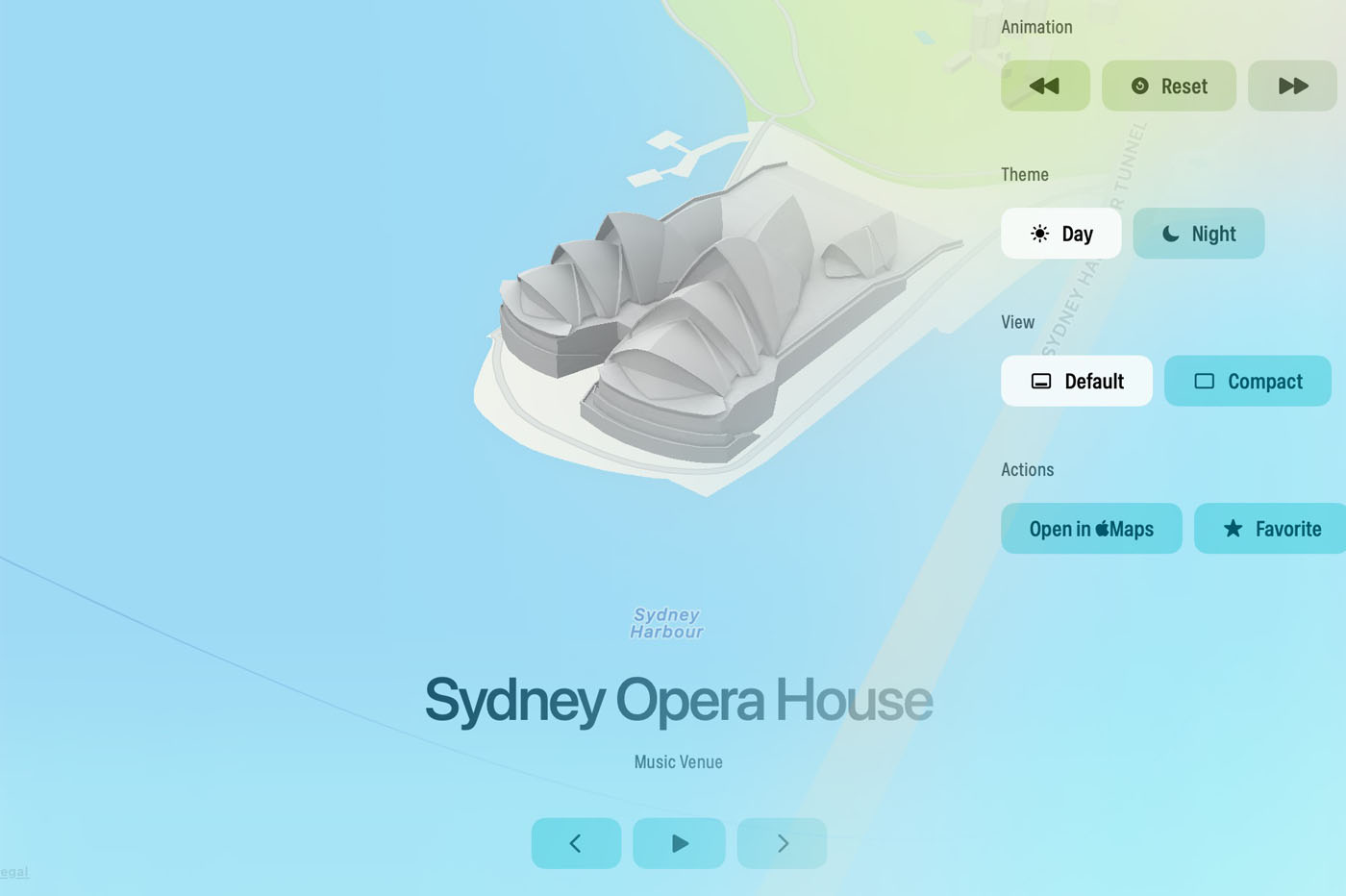Reset the animation
Image resolution: width=1346 pixels, height=896 pixels.
pyautogui.click(x=1169, y=86)
